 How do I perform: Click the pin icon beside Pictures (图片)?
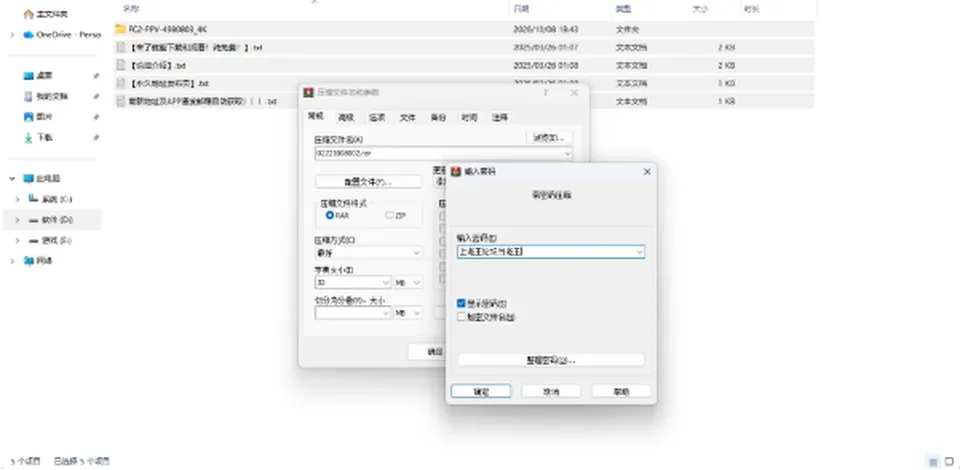pyautogui.click(x=96, y=117)
